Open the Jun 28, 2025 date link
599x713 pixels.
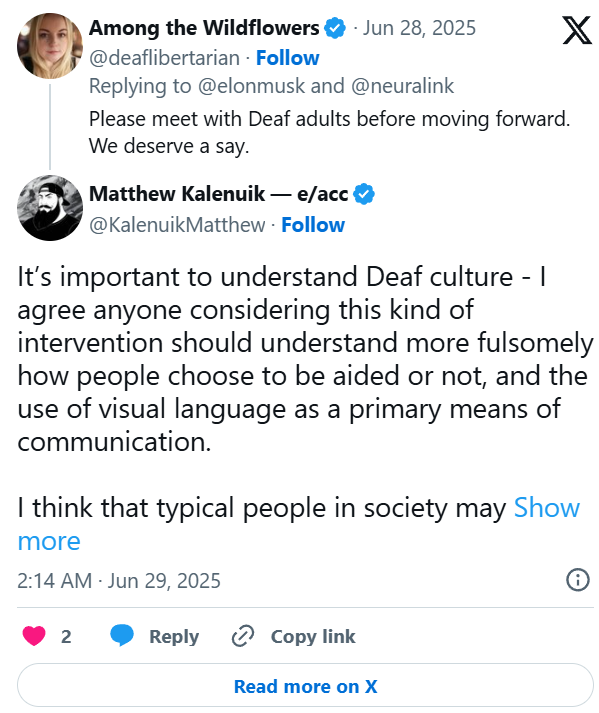tap(419, 28)
